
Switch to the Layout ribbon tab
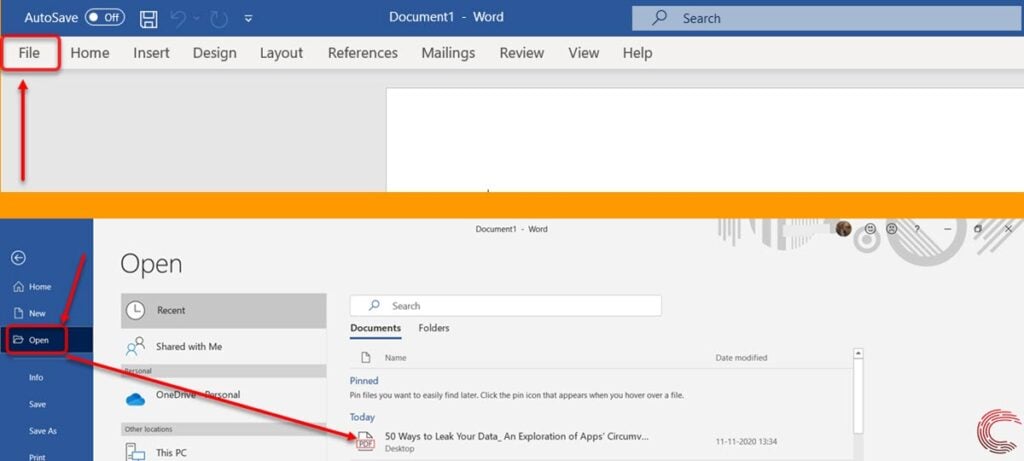click(x=281, y=53)
